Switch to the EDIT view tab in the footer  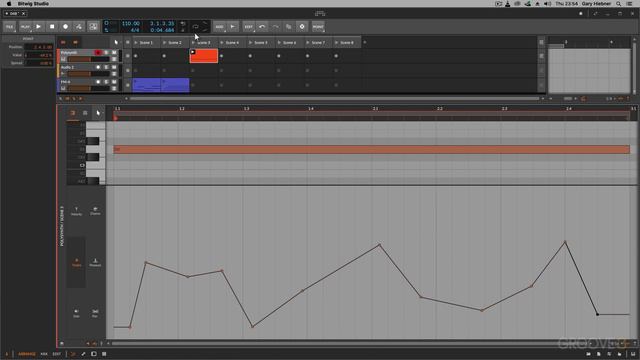[x=57, y=354]
